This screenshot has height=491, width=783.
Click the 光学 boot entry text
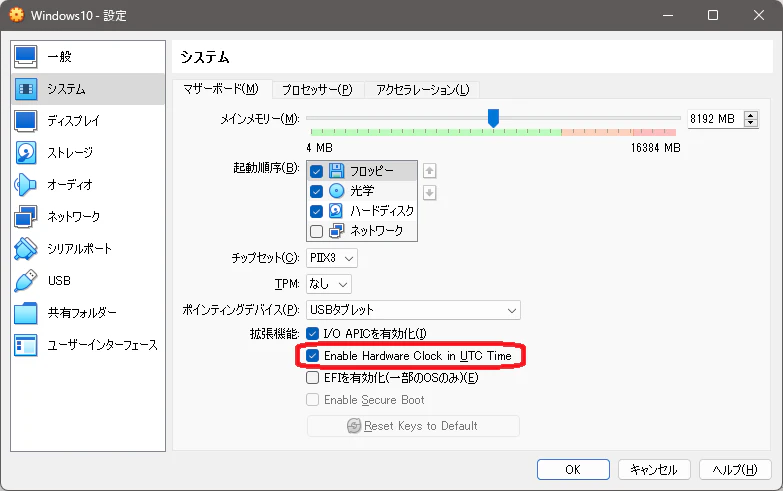pyautogui.click(x=362, y=191)
